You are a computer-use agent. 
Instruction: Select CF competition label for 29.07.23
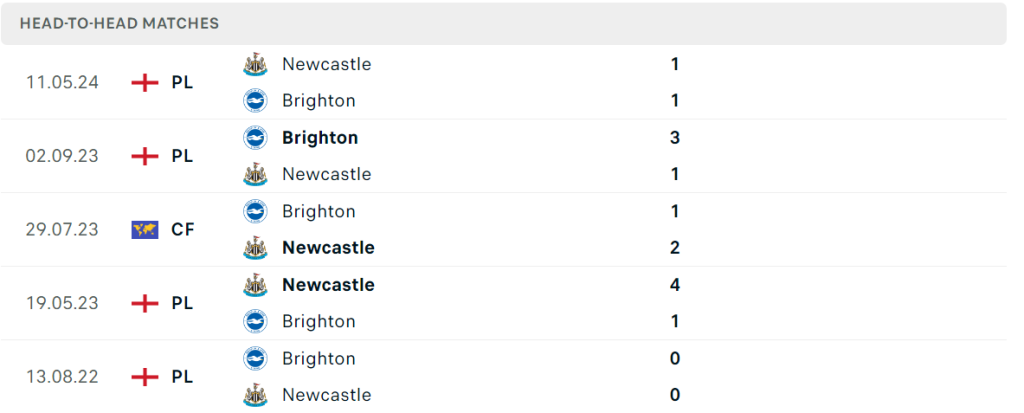183,229
